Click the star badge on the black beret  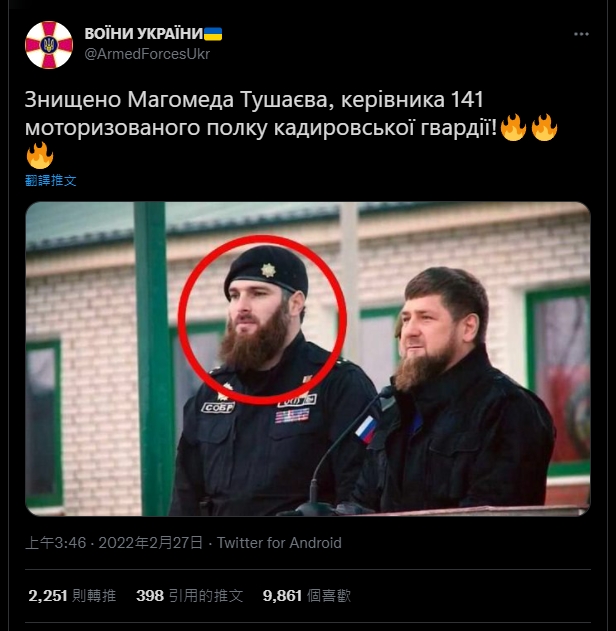(x=268, y=270)
